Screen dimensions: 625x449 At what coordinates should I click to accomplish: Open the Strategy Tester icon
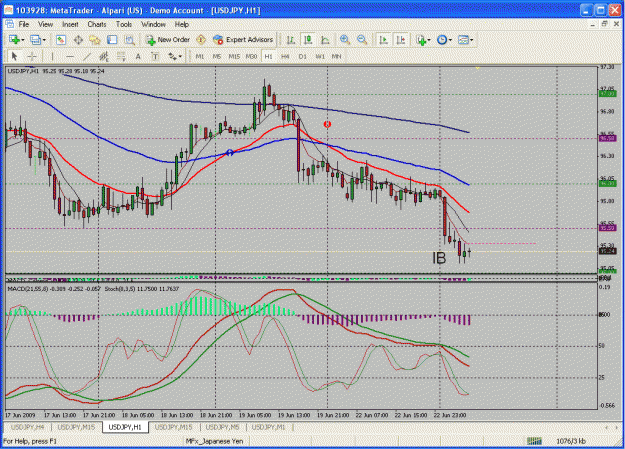click(x=130, y=40)
